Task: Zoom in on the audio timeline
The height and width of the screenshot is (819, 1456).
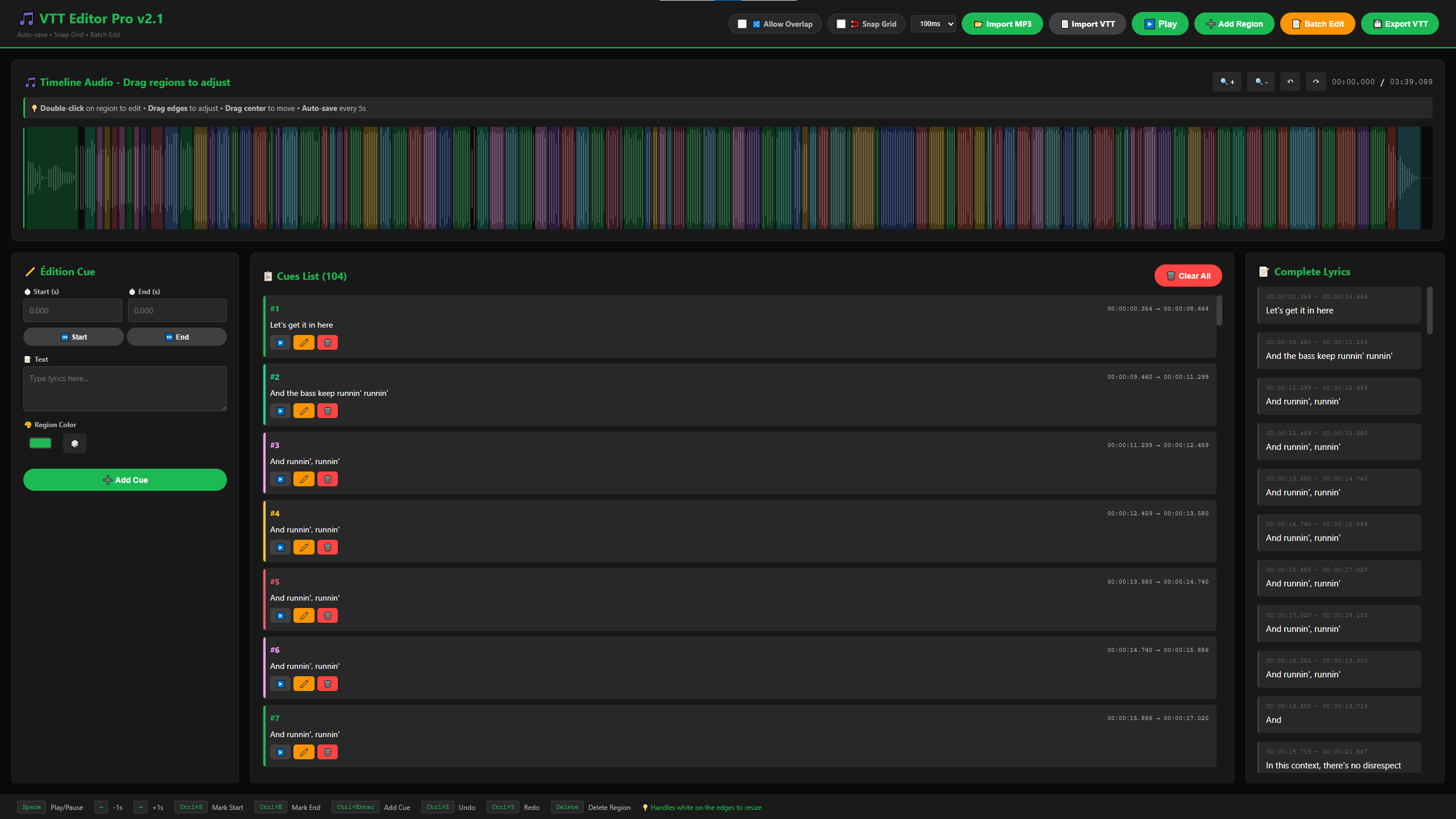Action: pos(1227,81)
